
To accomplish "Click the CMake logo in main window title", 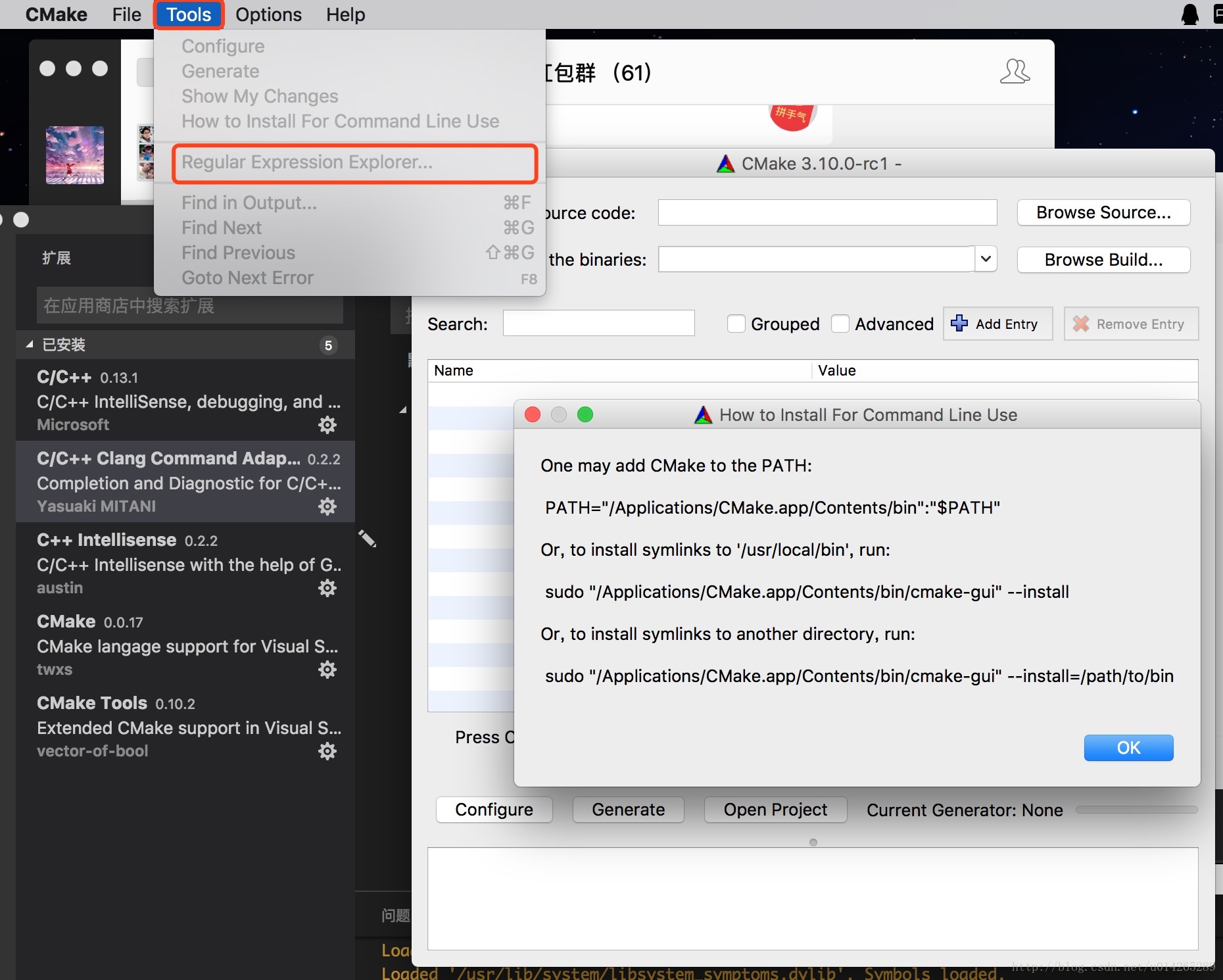I will click(x=725, y=164).
